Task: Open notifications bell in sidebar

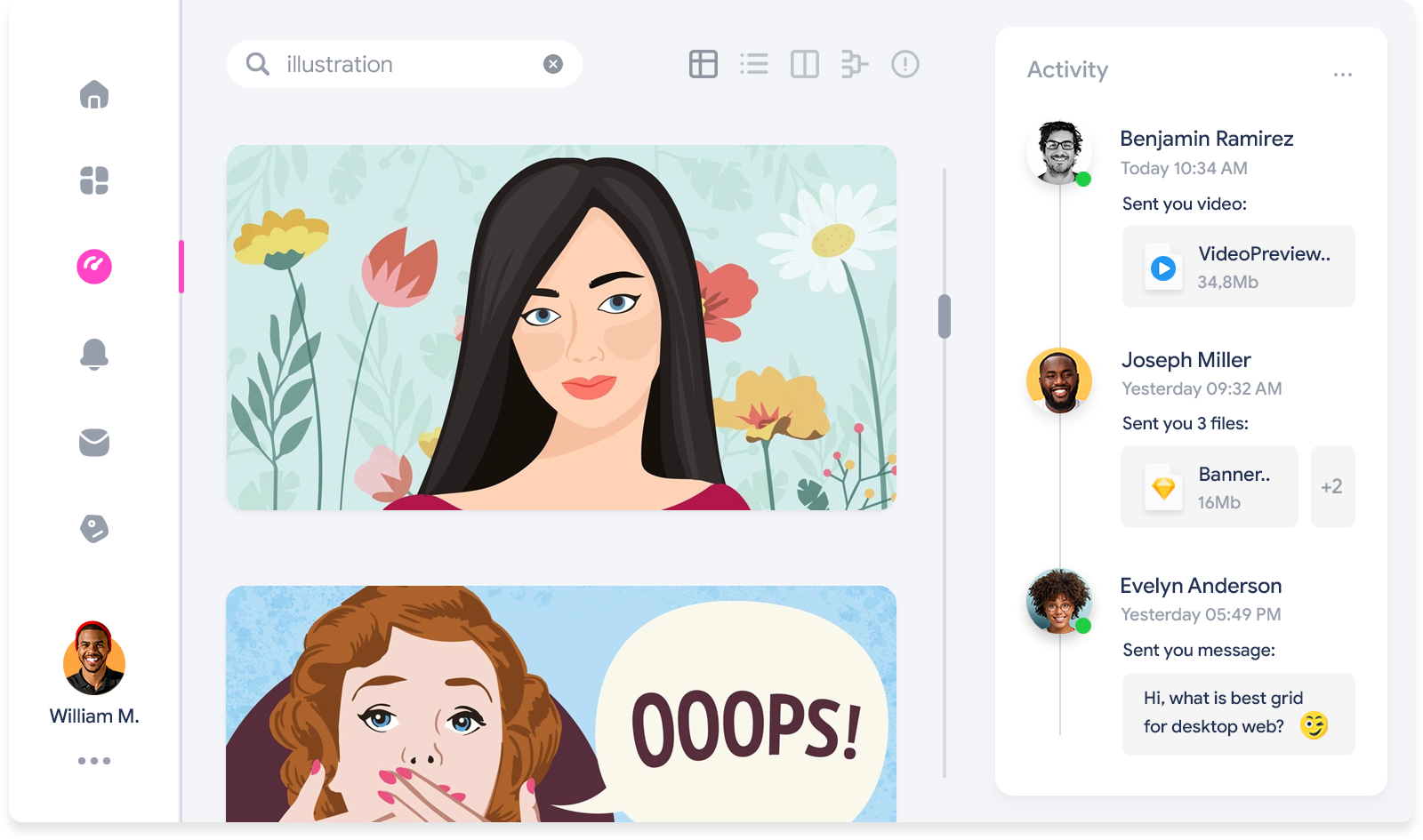Action: [x=94, y=354]
